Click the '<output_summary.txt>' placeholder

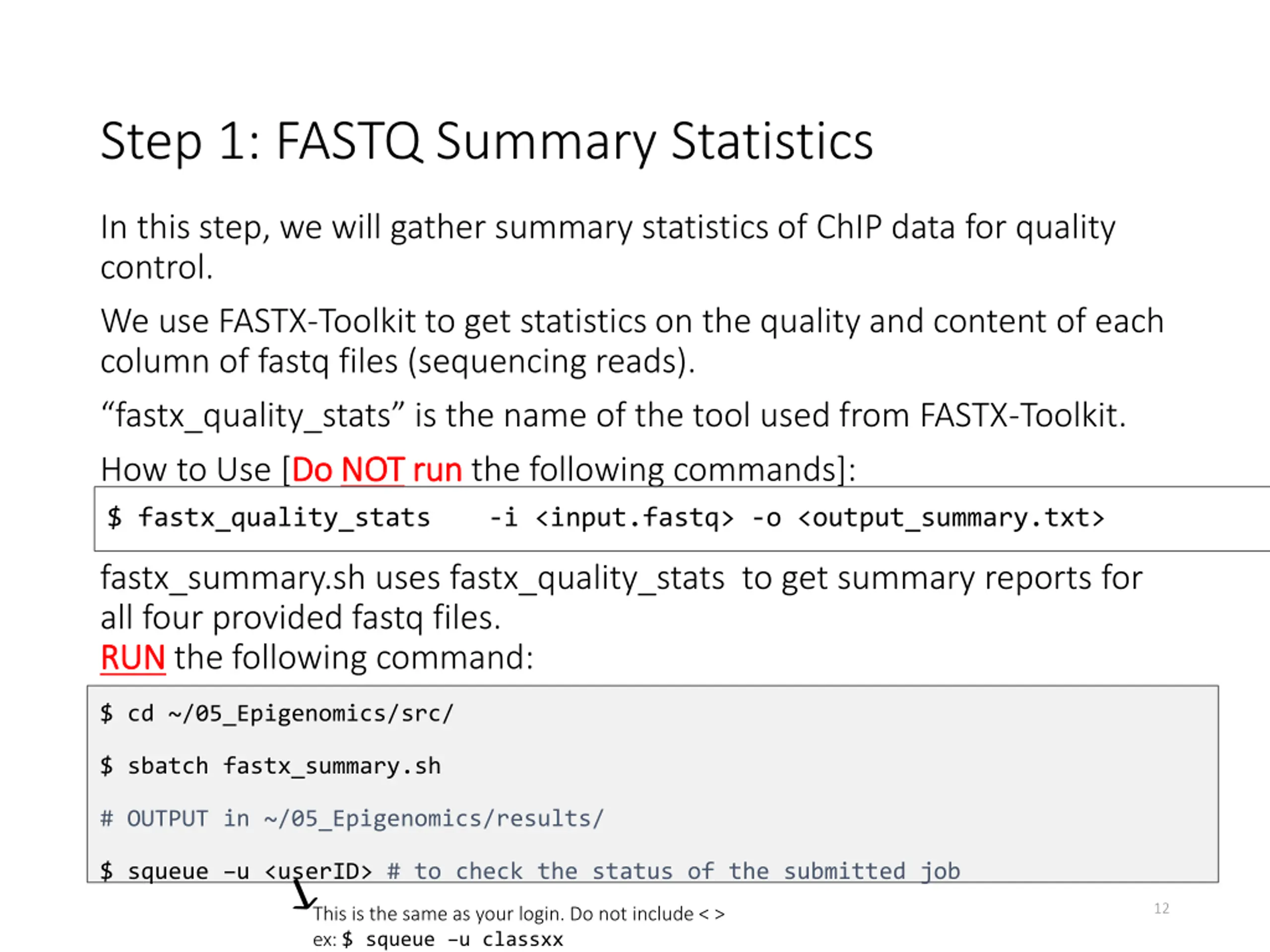coord(951,518)
